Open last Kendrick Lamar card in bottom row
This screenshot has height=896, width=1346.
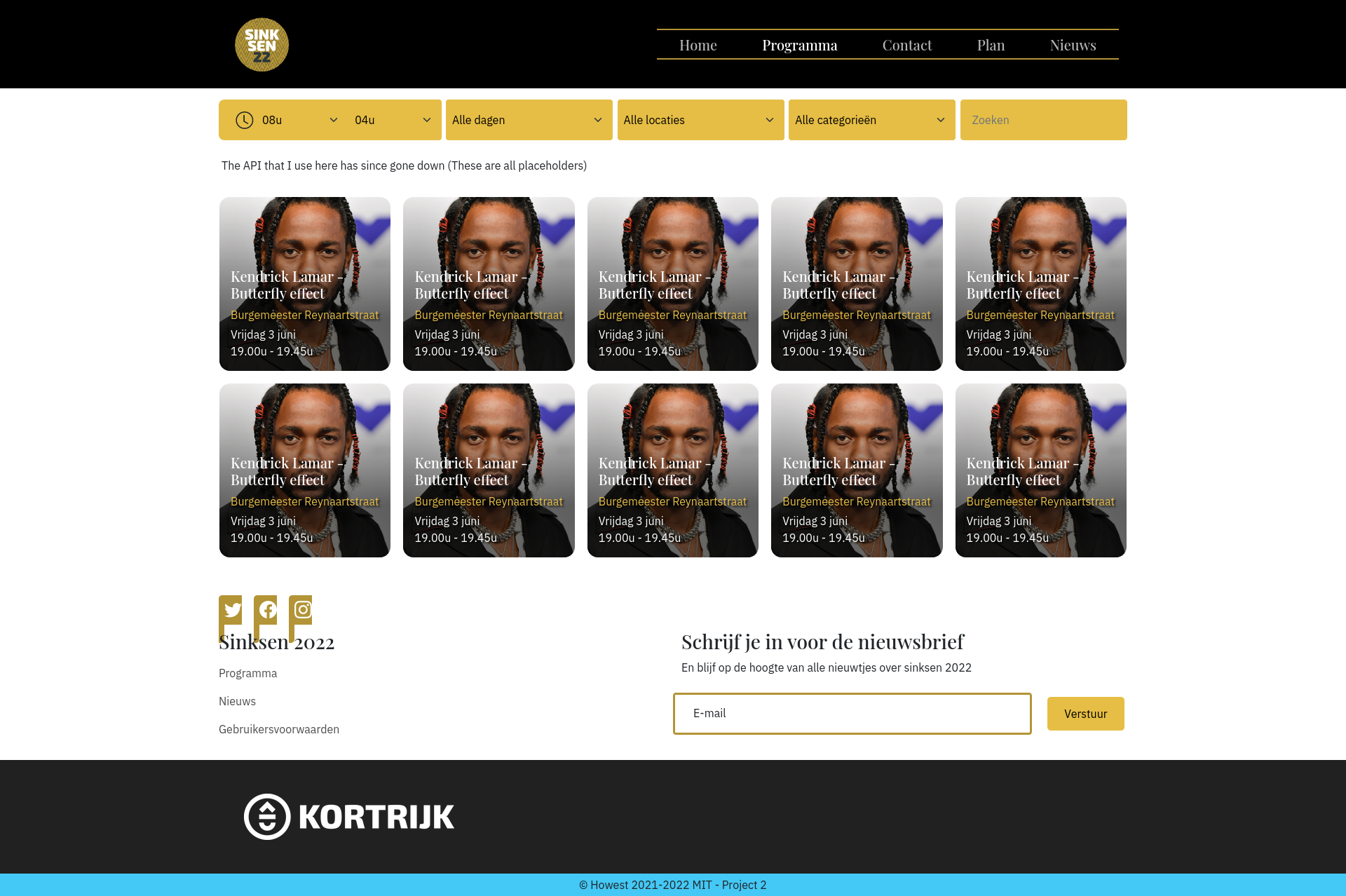coord(1041,470)
